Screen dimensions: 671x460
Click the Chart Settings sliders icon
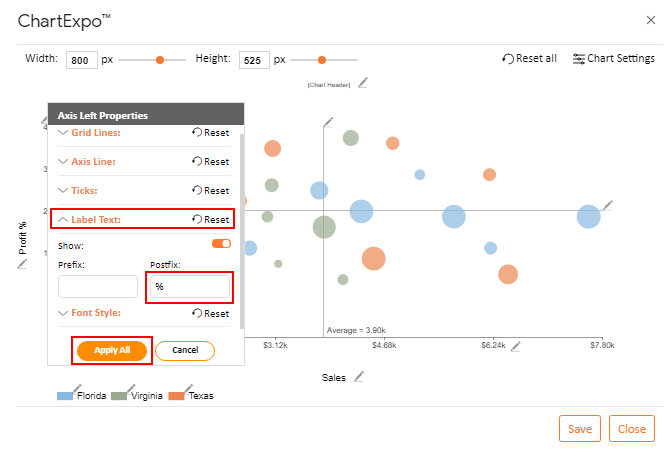pos(579,59)
